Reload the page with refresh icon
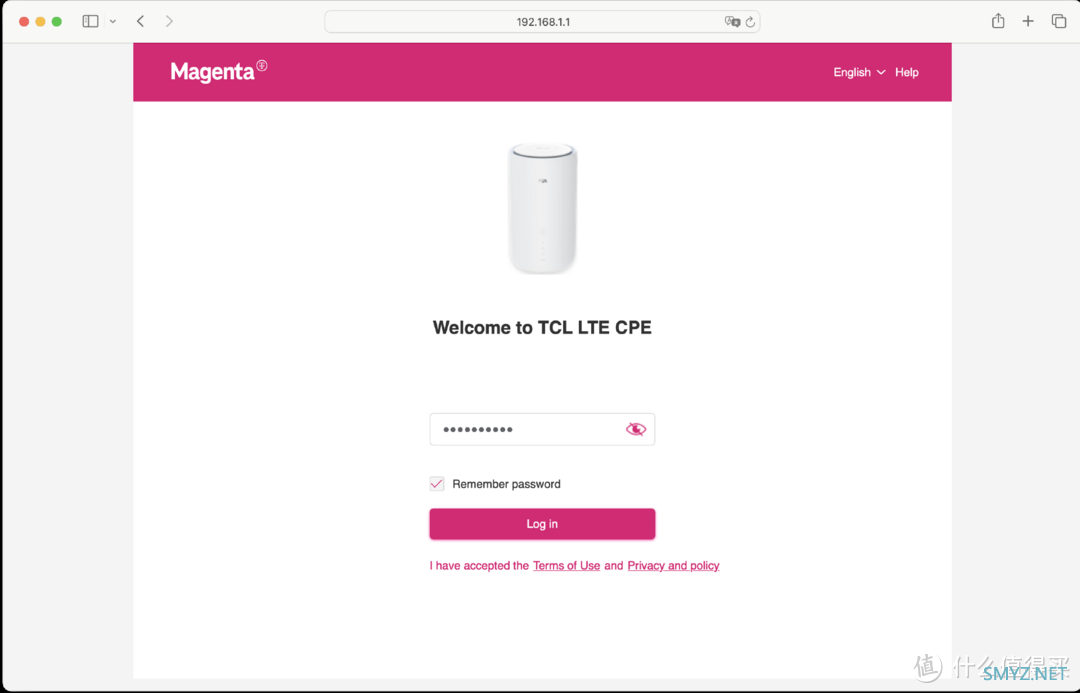This screenshot has width=1080, height=693. (x=750, y=22)
